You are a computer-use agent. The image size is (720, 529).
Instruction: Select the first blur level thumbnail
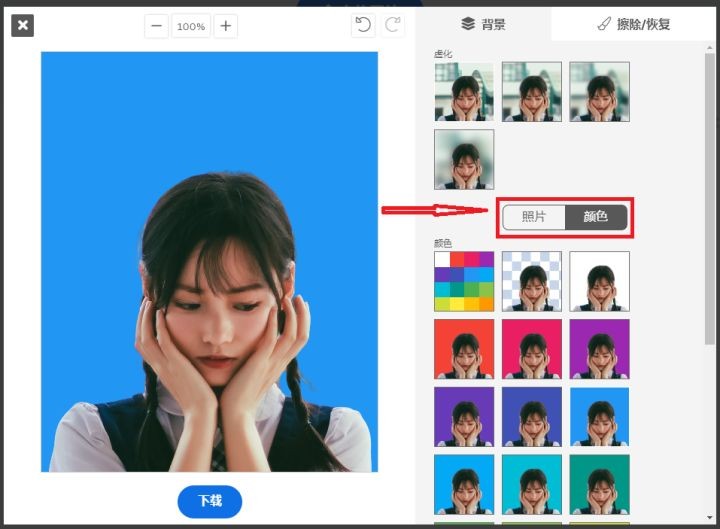(x=464, y=92)
